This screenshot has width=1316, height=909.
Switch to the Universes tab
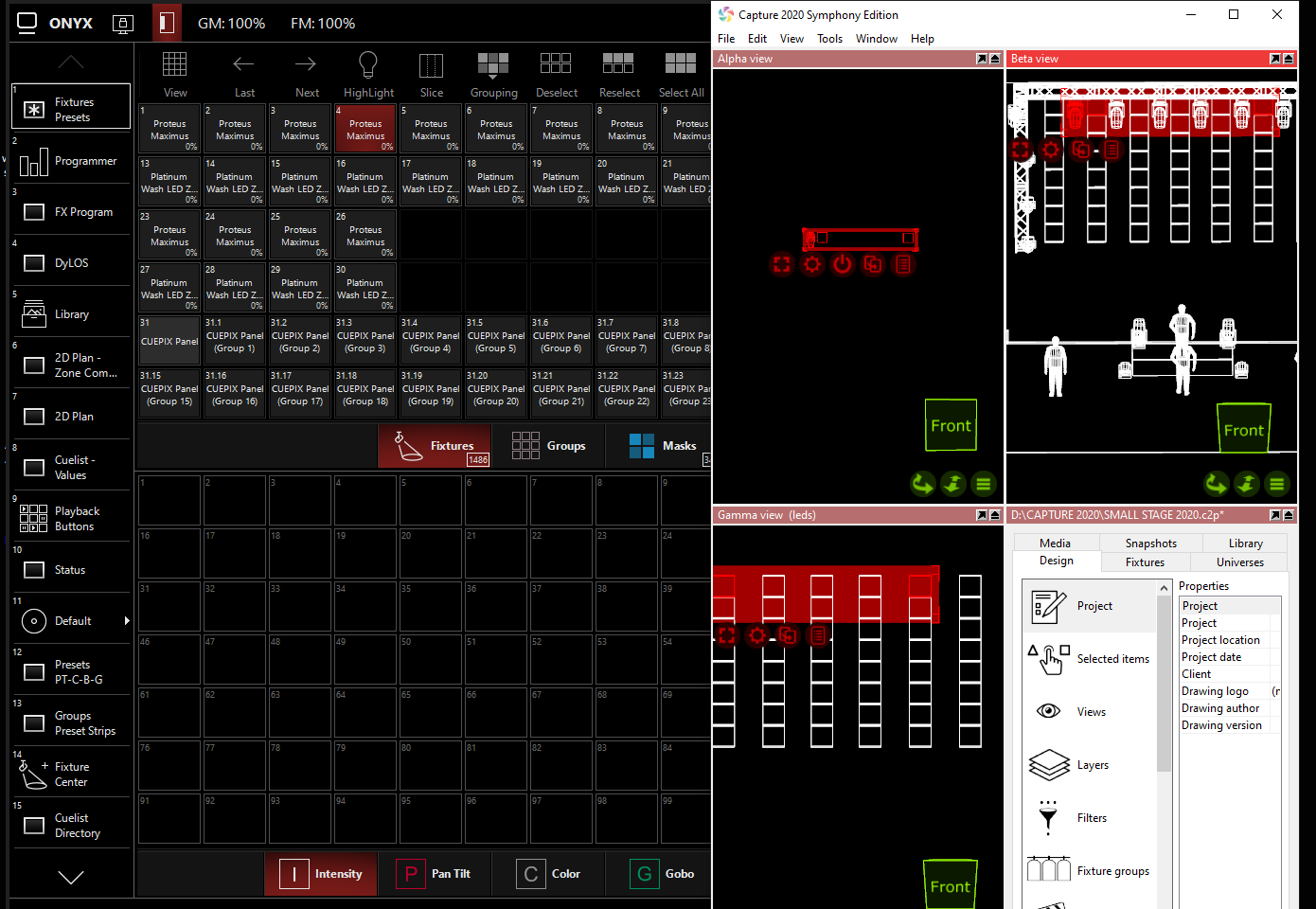(1239, 562)
